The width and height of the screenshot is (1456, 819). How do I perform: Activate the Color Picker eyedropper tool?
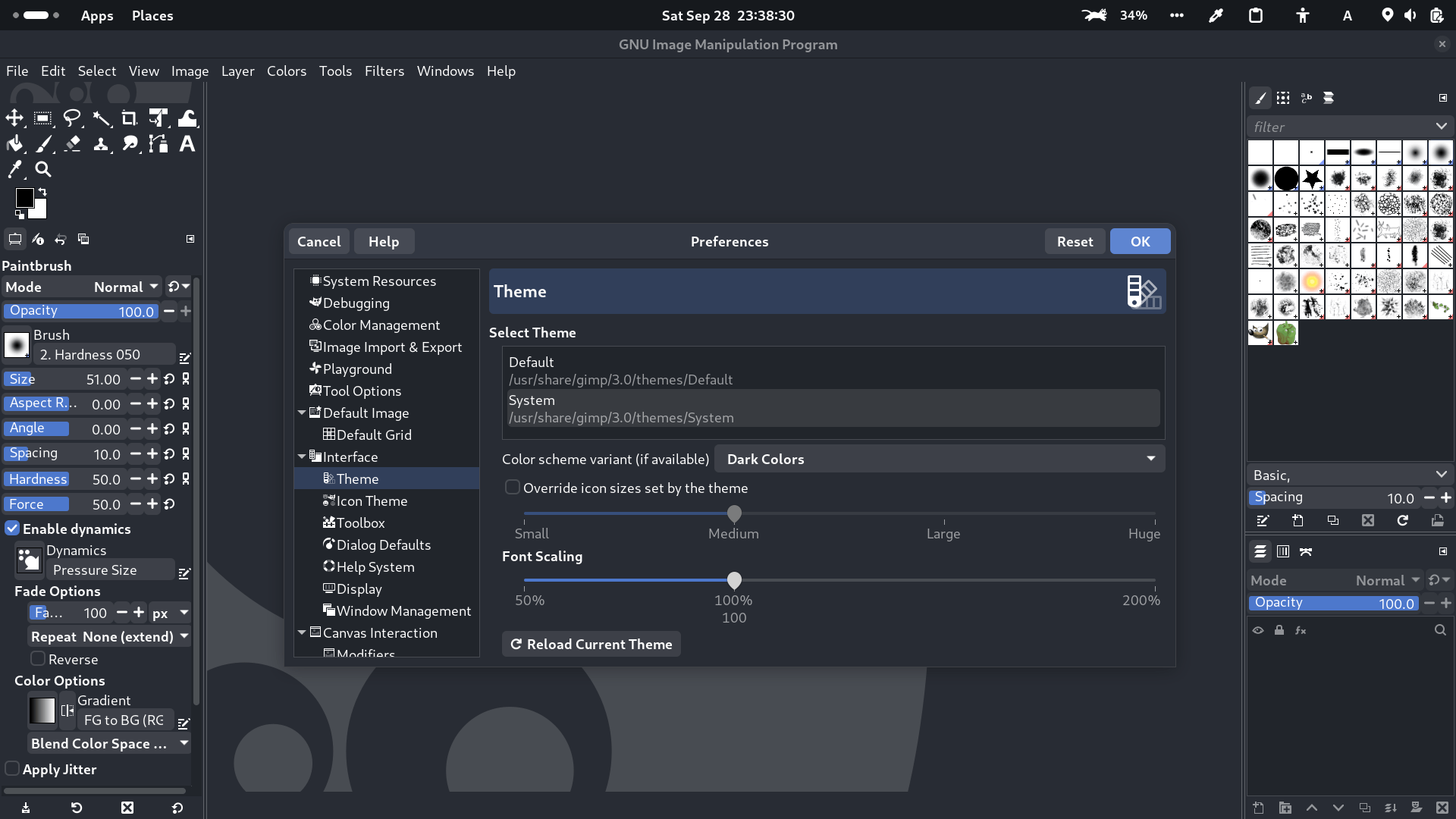pos(14,170)
